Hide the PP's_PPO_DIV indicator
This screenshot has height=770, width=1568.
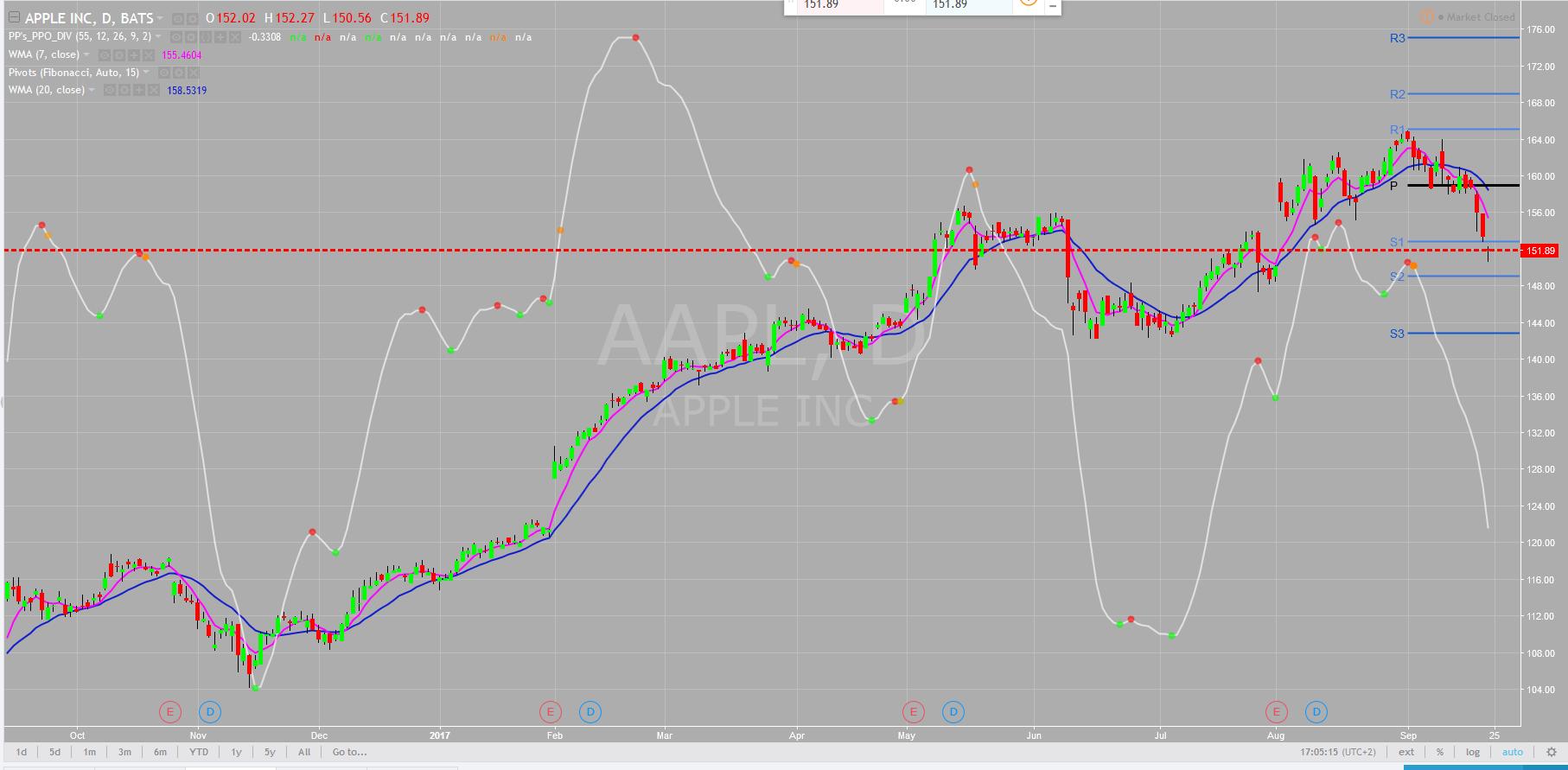[176, 37]
